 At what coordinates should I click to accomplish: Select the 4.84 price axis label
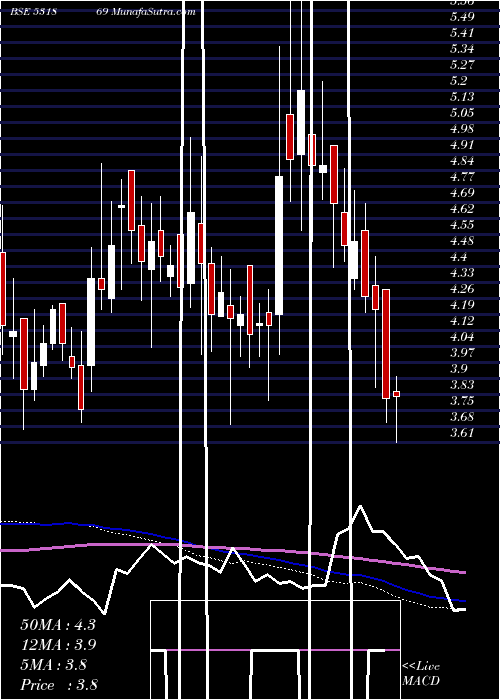[x=462, y=161]
